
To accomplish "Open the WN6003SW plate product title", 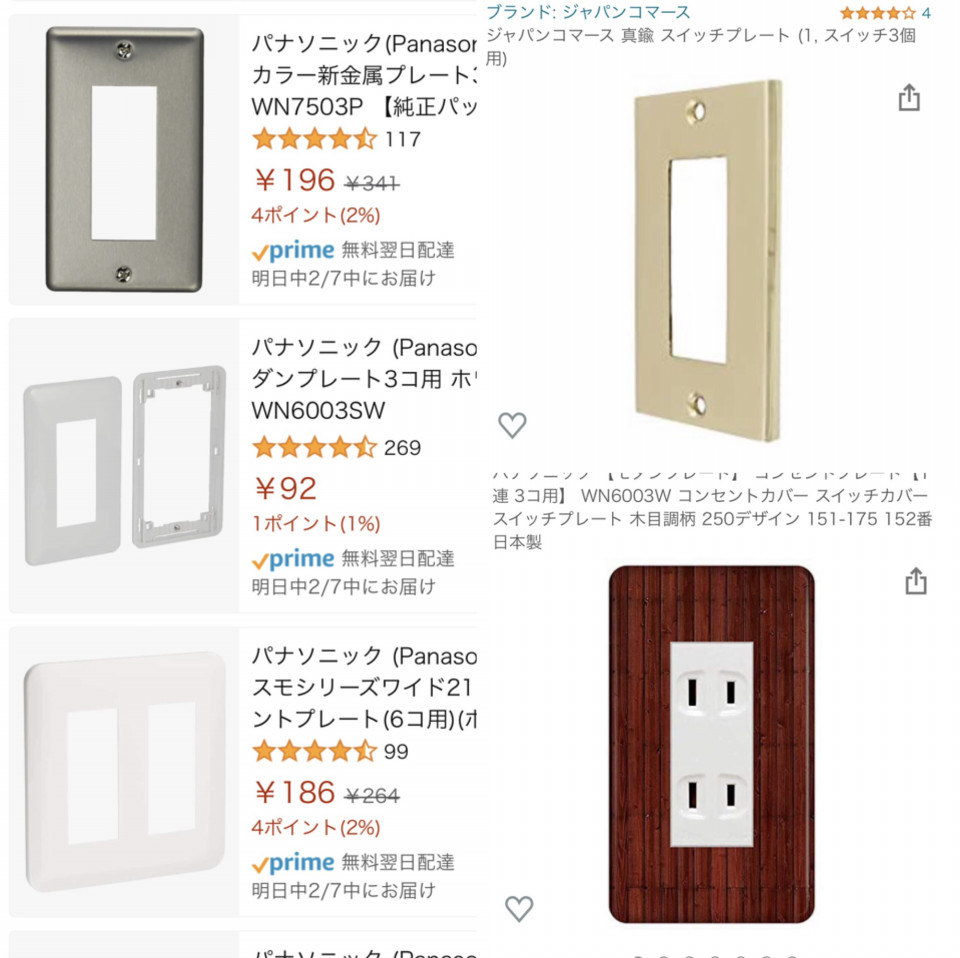I will 364,379.
